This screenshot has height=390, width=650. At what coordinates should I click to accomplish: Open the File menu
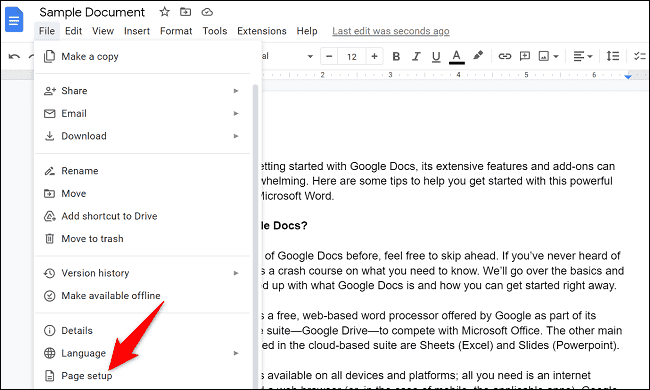click(47, 31)
